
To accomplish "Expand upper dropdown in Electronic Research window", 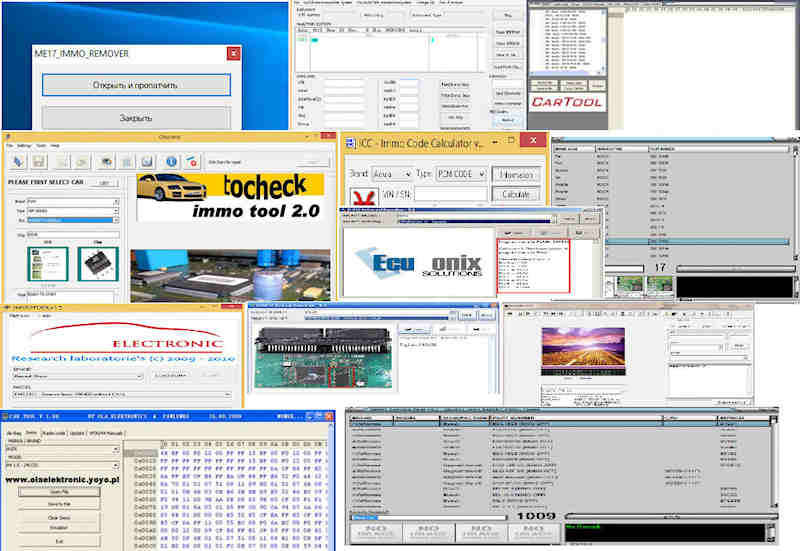I will [139, 376].
